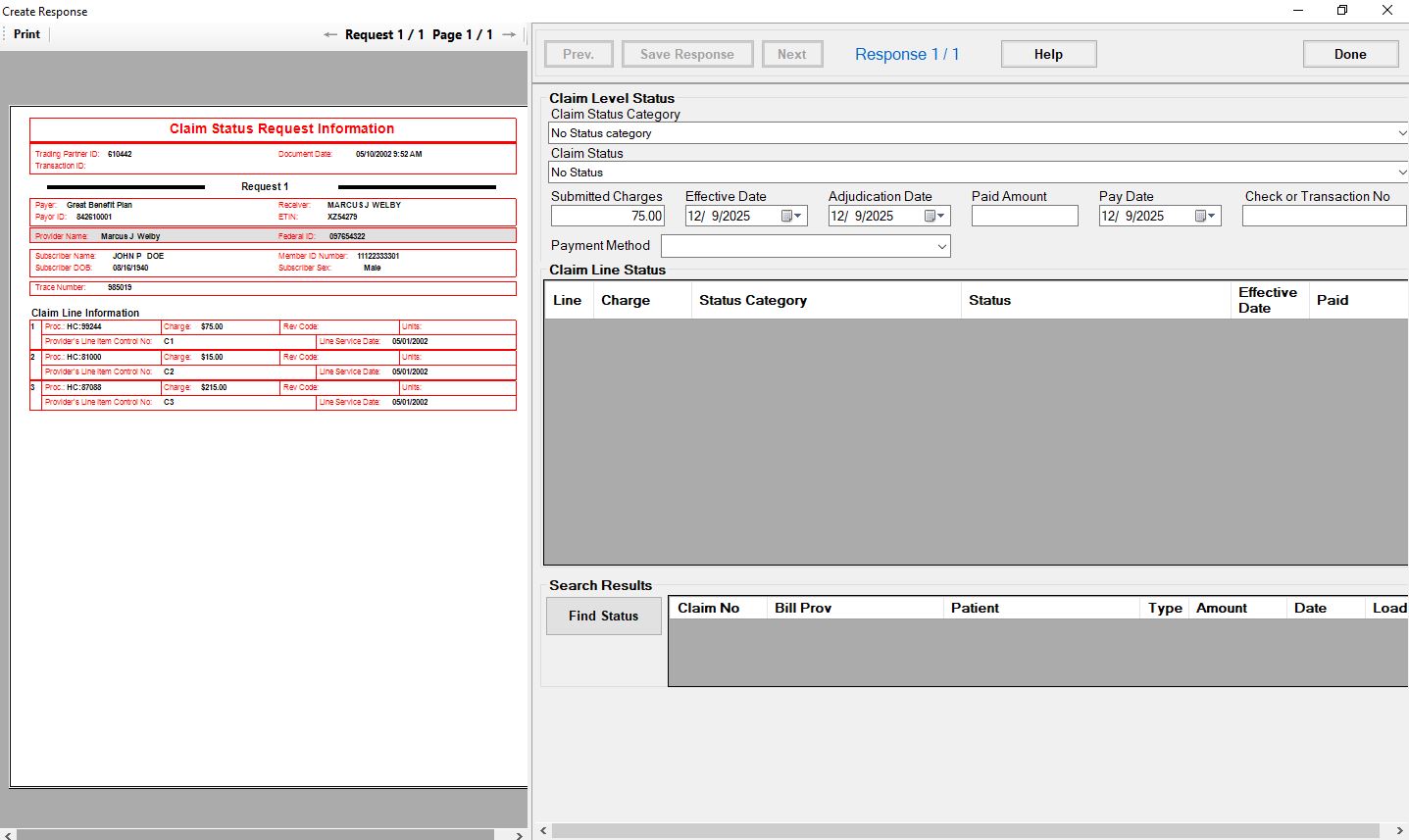Expand the Claim Status dropdown
This screenshot has width=1409, height=840.
(1402, 173)
